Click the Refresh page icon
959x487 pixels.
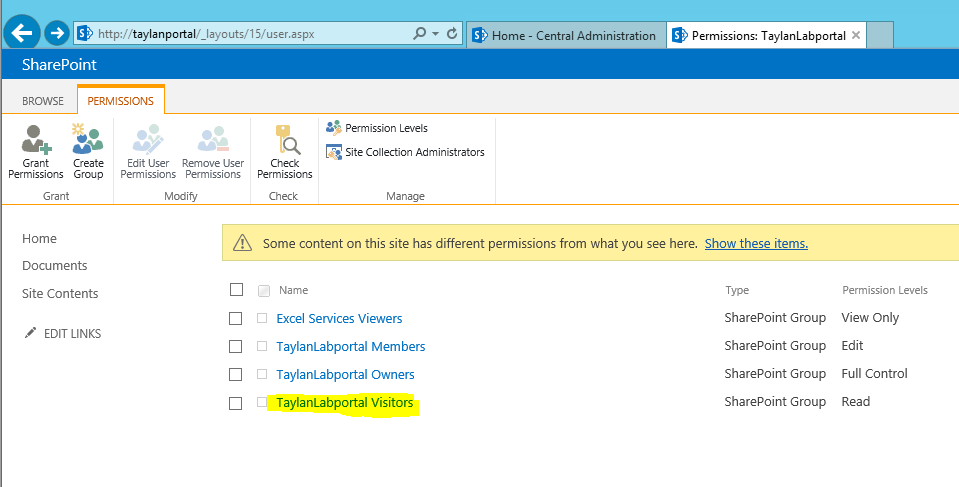[452, 33]
